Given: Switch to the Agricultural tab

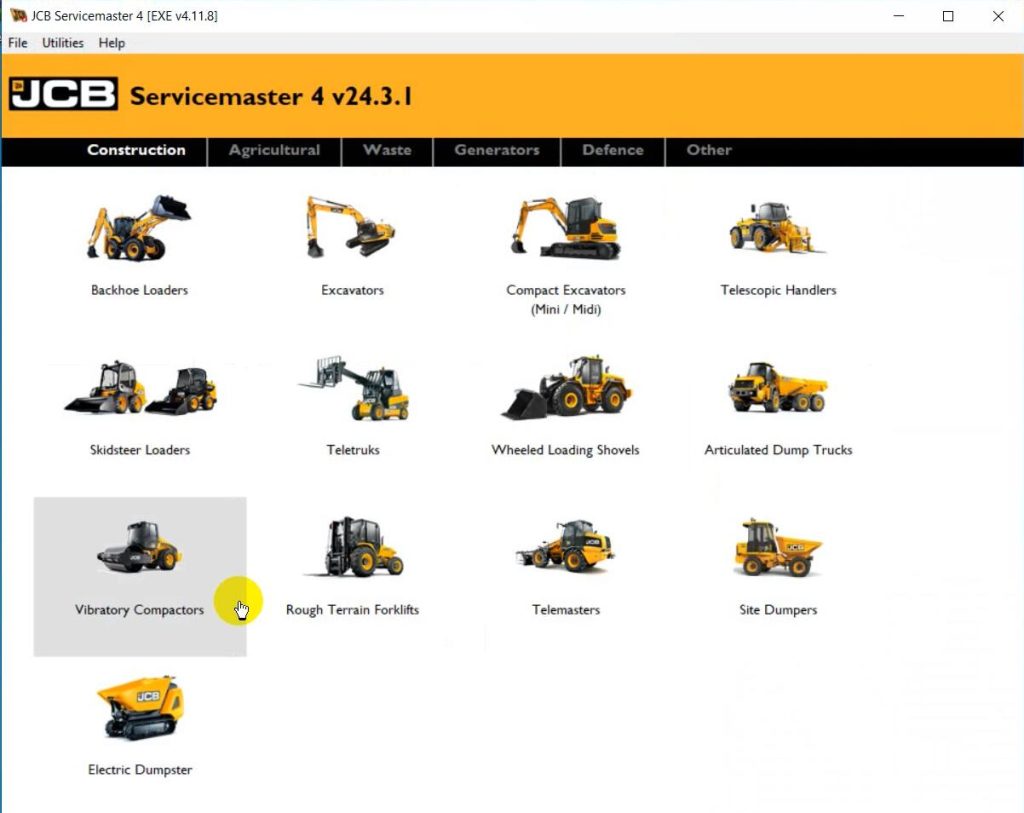Looking at the screenshot, I should [x=274, y=150].
